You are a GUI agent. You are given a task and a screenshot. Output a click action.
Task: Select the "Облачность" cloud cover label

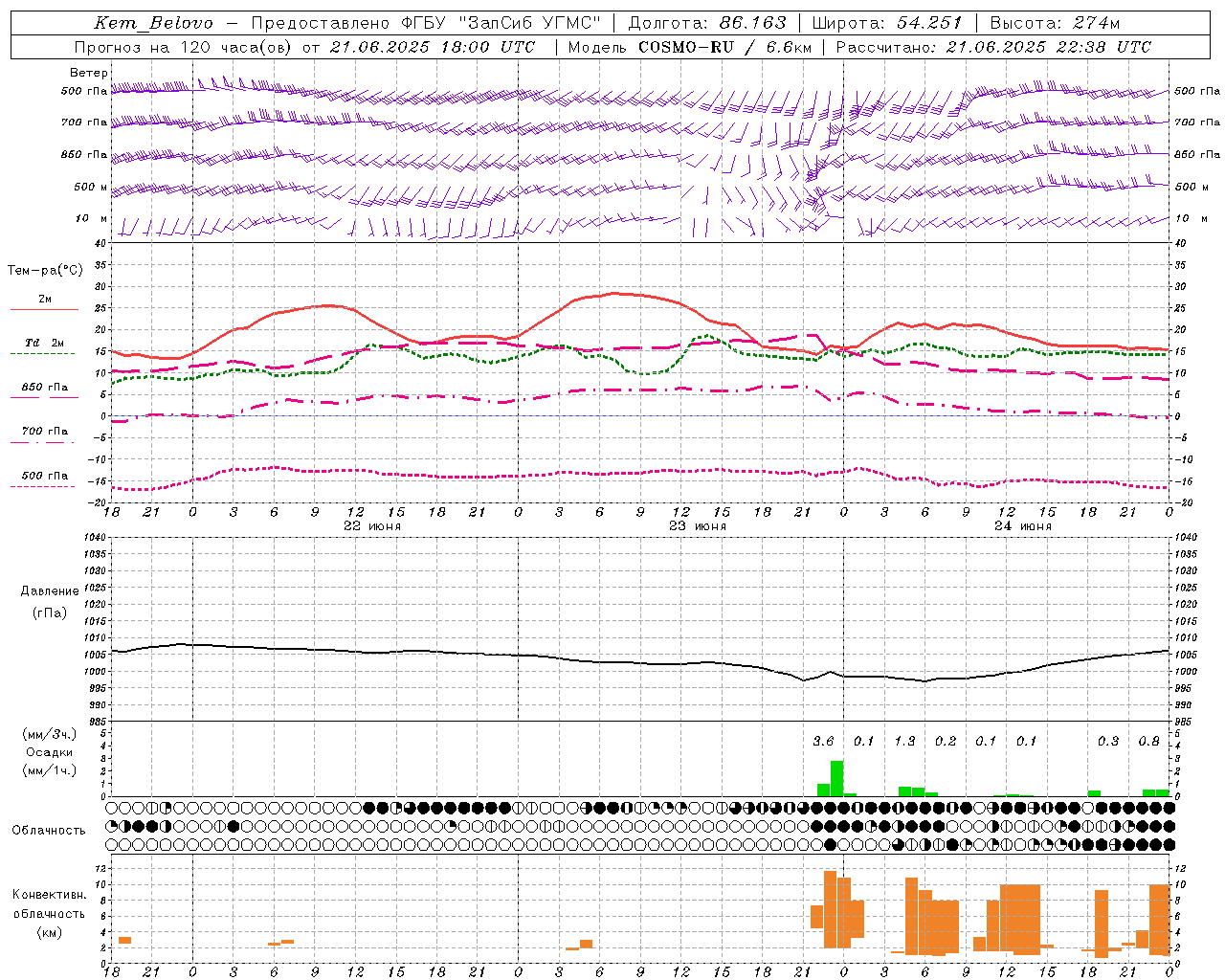pos(49,831)
